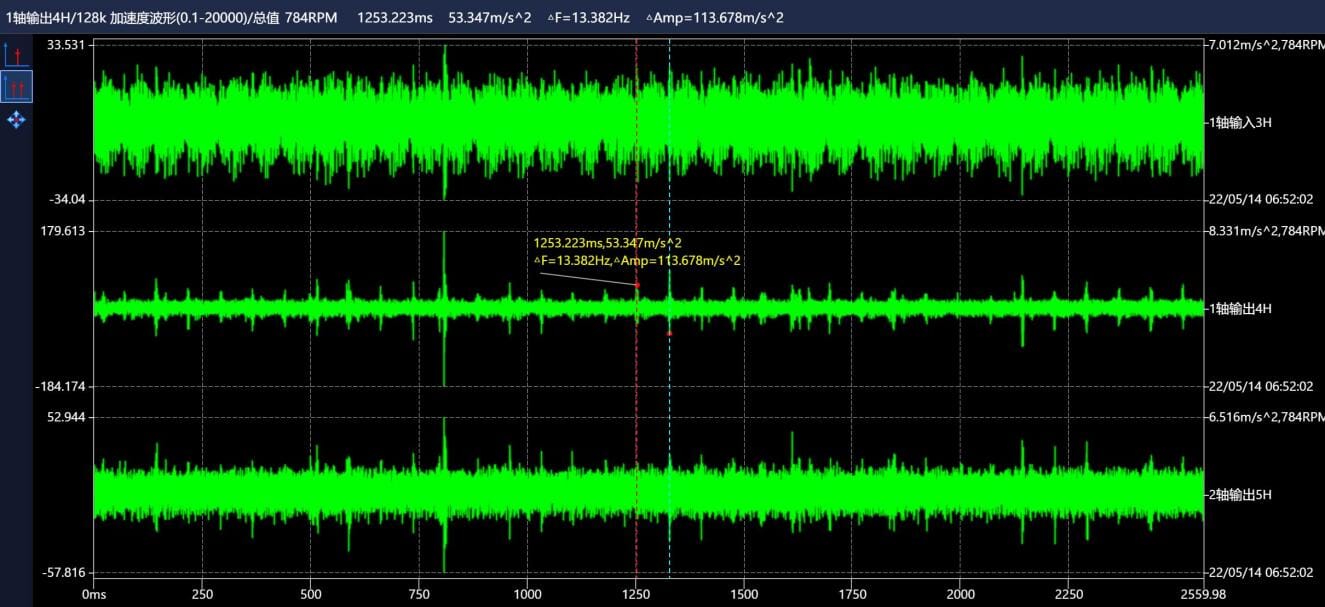Select the dual cursor tool icon
Screen dimensions: 1325x607
click(16, 87)
